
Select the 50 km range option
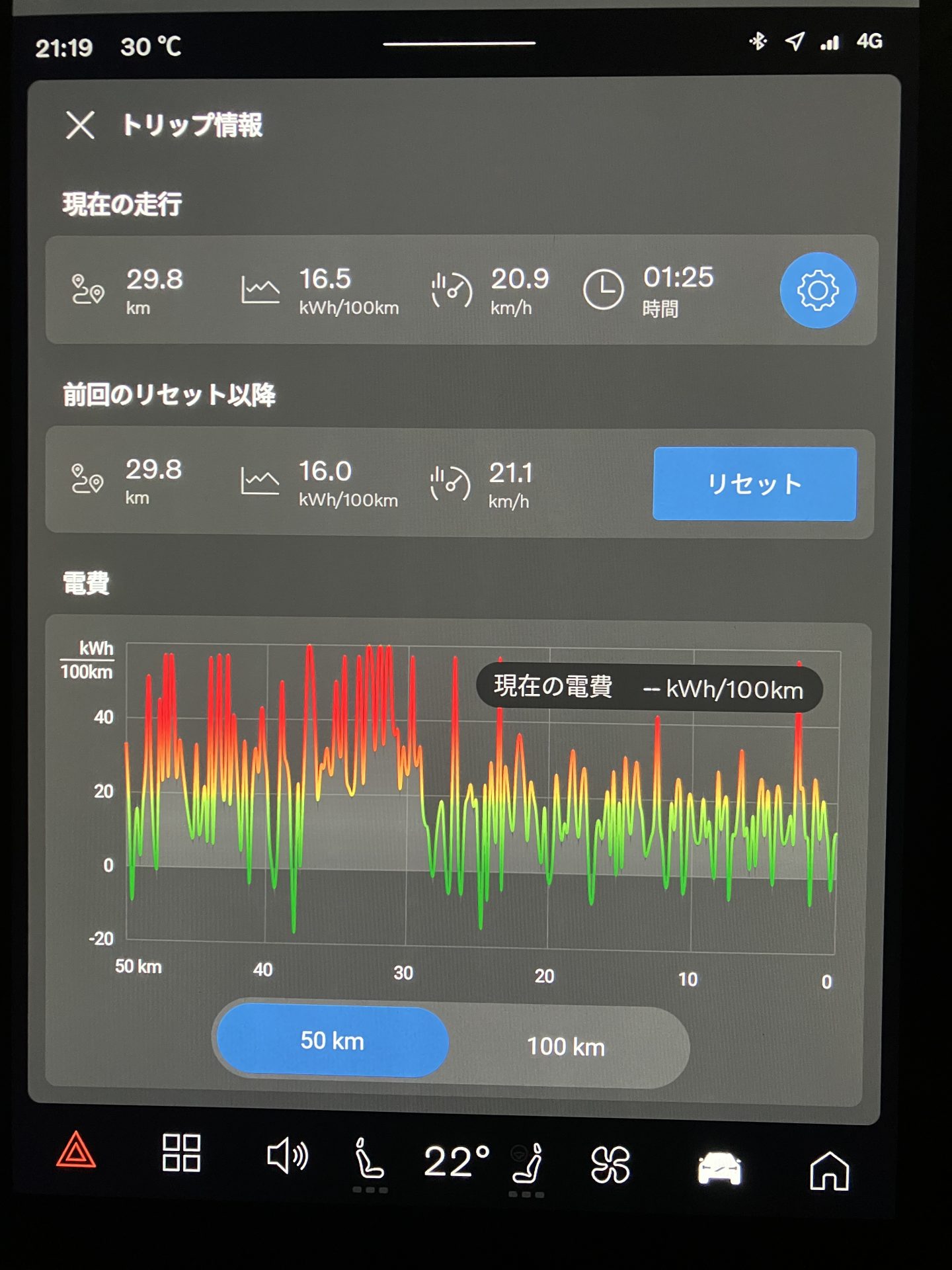point(333,1041)
